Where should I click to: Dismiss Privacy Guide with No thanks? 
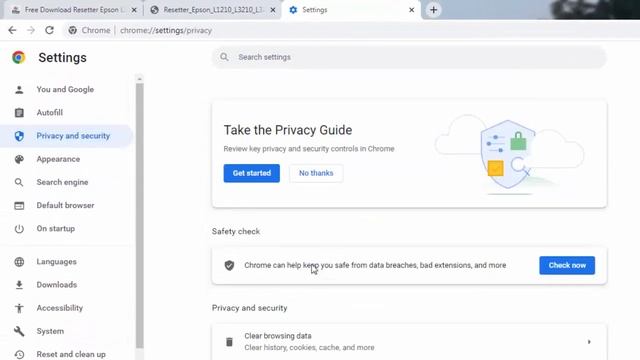(x=316, y=173)
